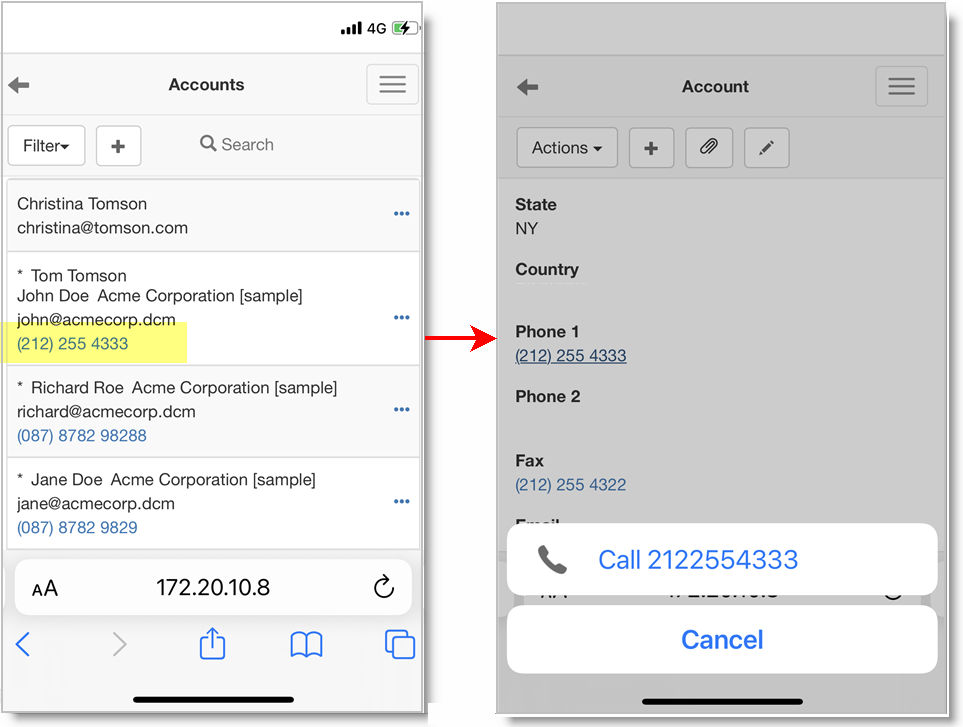963x727 pixels.
Task: Tap back arrow on Accounts header
Action: 19,85
